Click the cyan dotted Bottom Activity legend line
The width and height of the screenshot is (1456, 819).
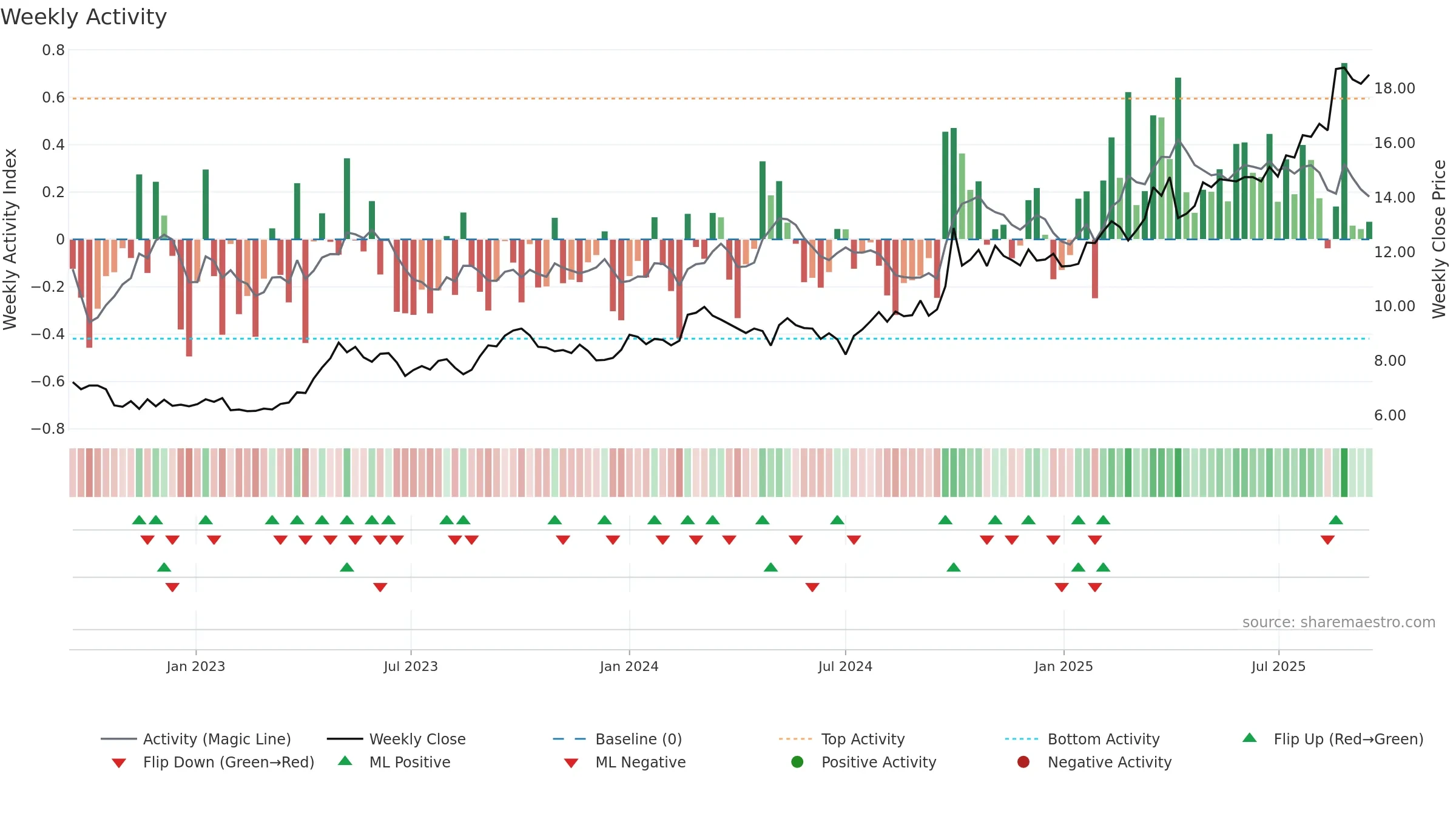click(1022, 739)
